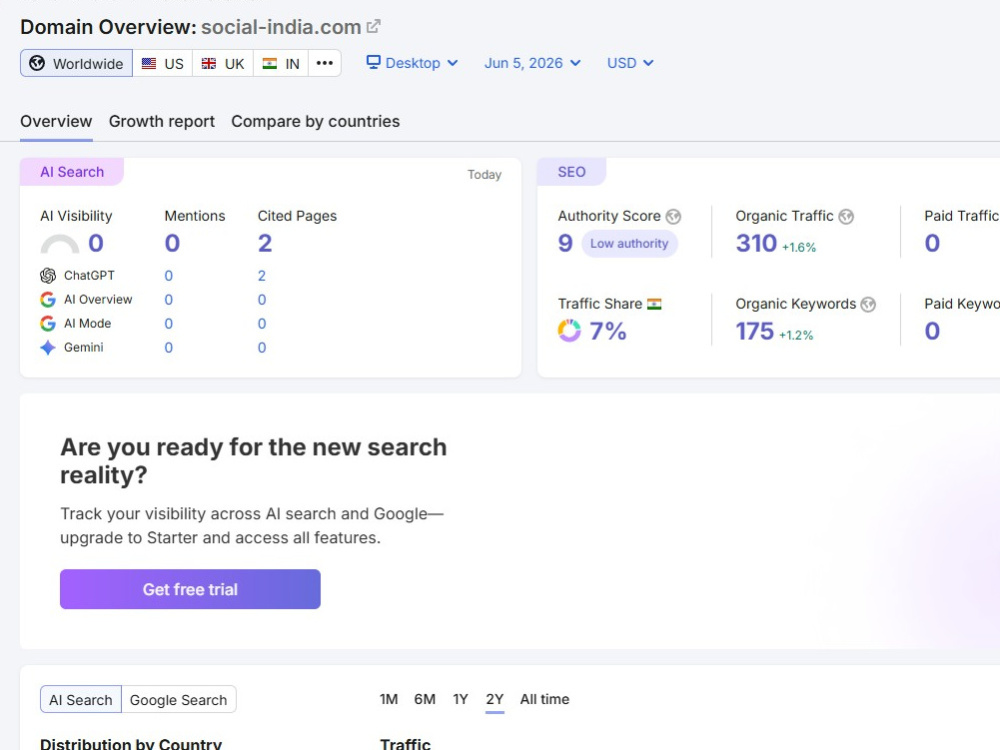The image size is (1000, 750).
Task: Click the AI Visibility heading
Action: pyautogui.click(x=76, y=216)
